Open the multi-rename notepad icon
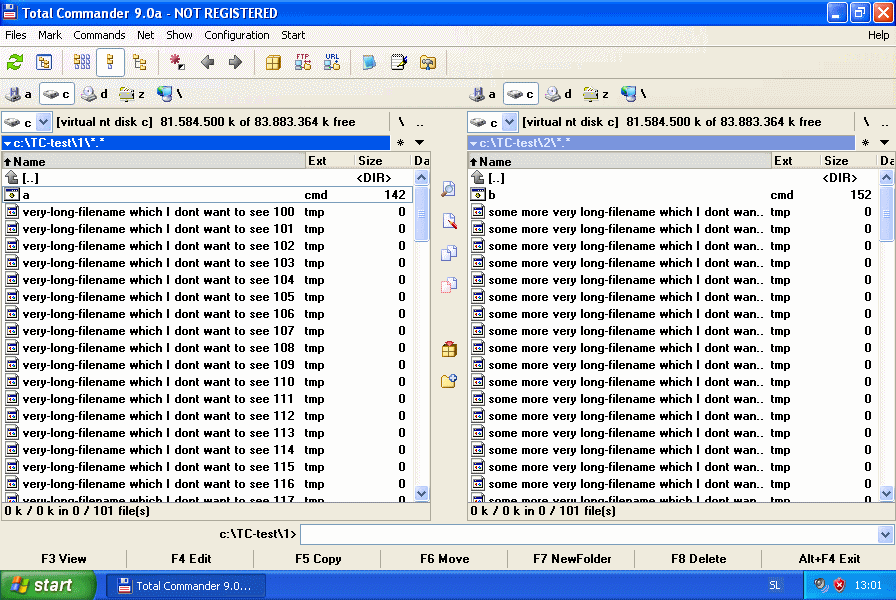896x600 pixels. (399, 62)
